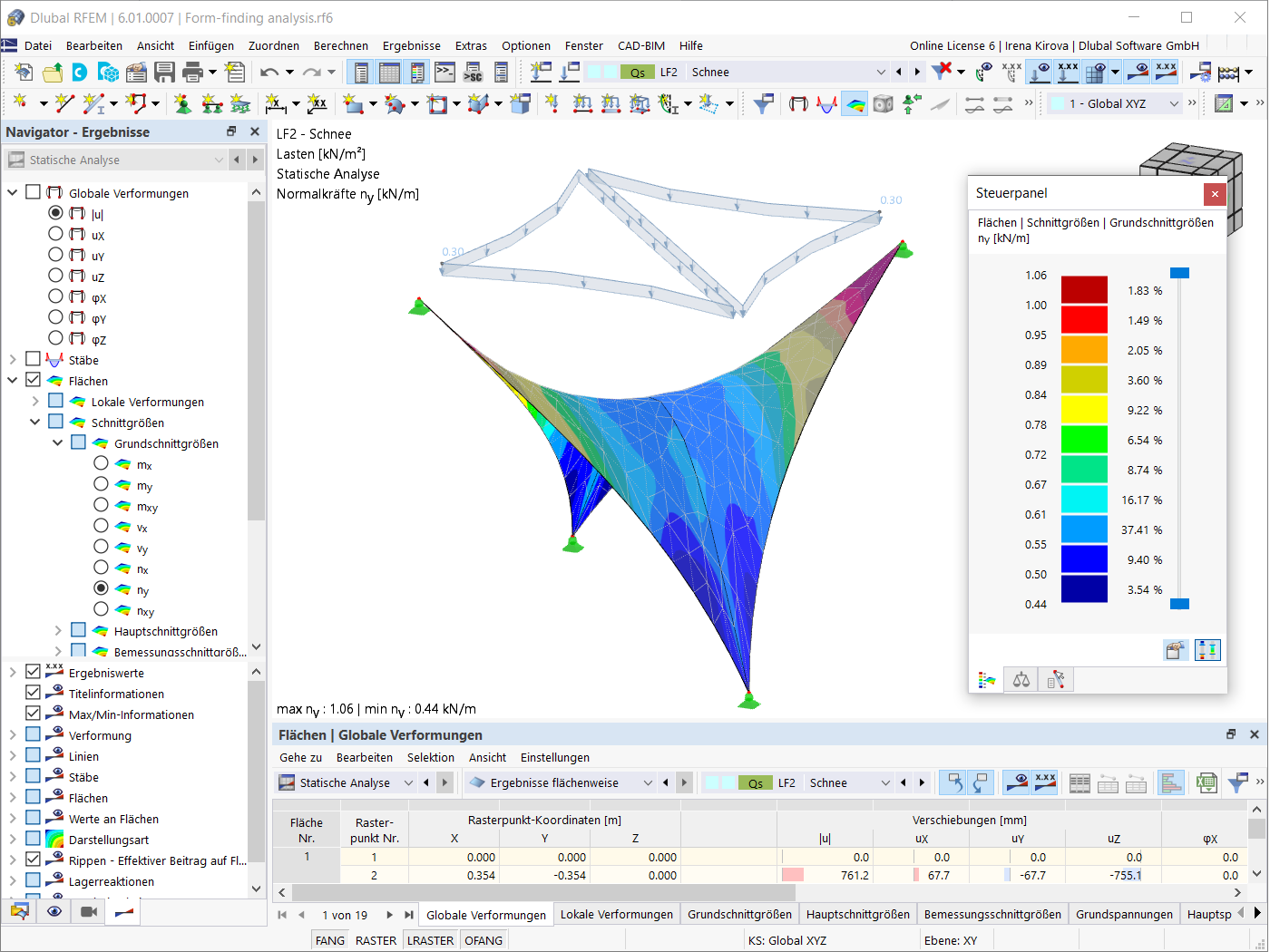Viewport: 1270px width, 952px height.
Task: Open the Berechnen menu
Action: click(341, 45)
